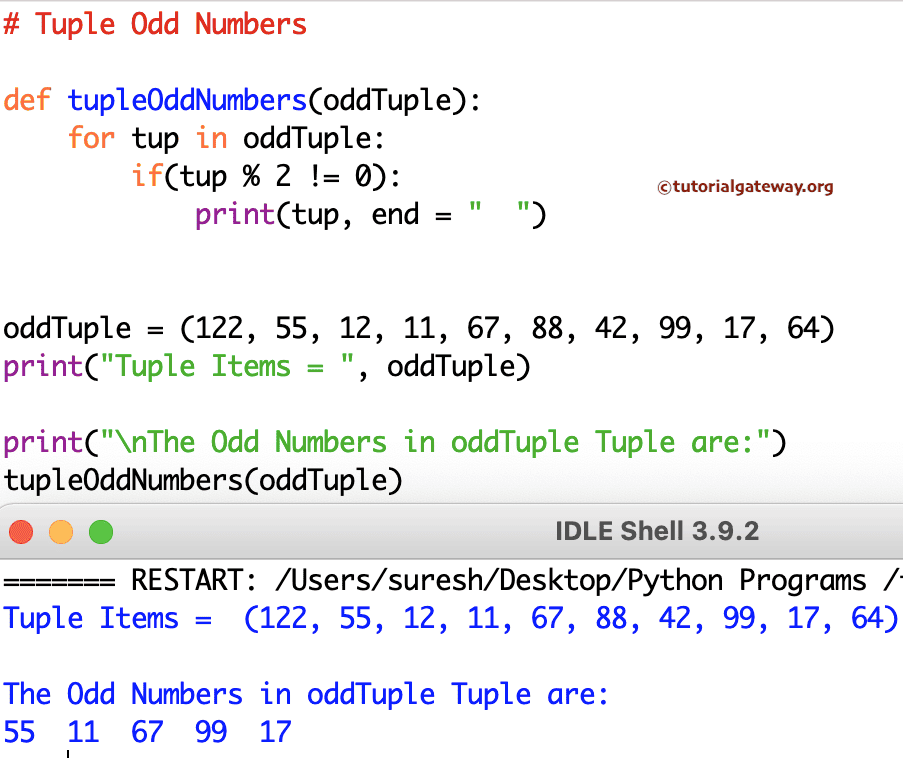
Task: Click the green zoom button
Action: [x=100, y=531]
